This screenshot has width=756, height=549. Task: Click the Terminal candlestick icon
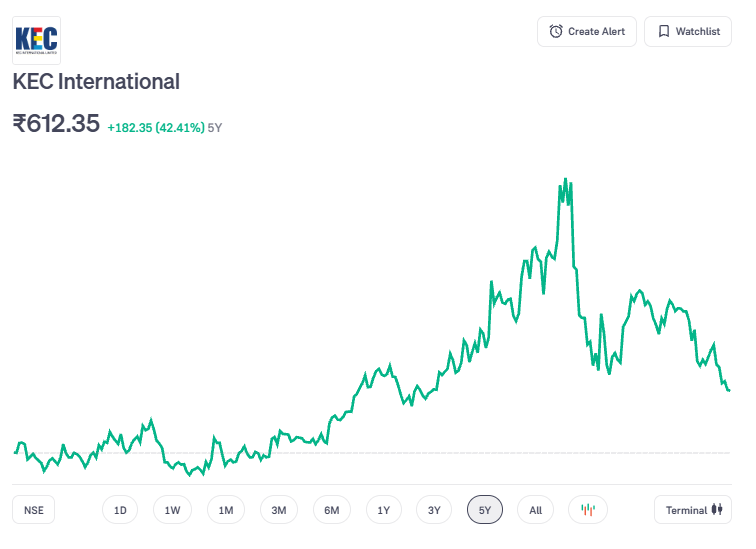coord(716,510)
